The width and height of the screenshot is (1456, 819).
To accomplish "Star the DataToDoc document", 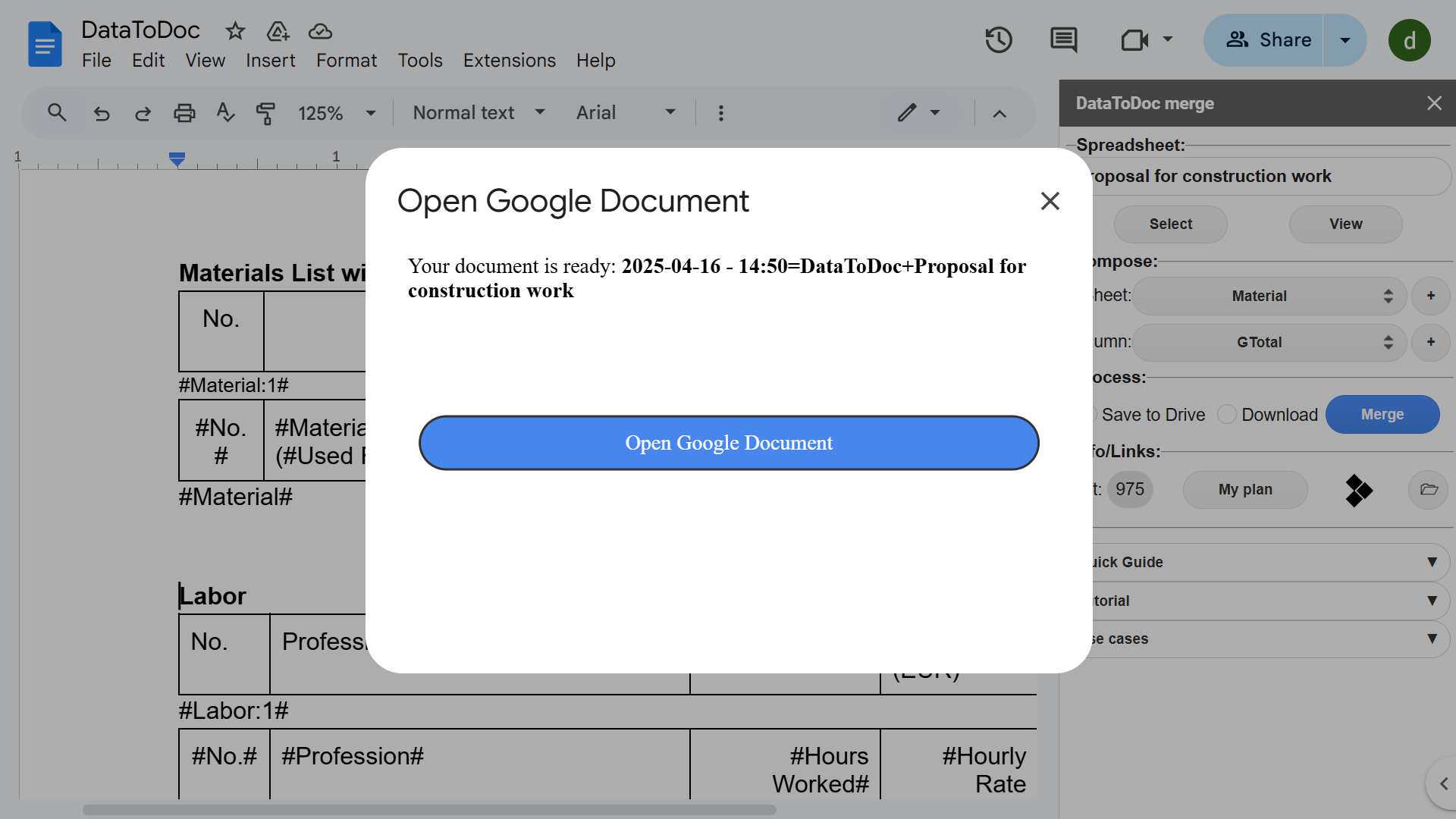I will point(235,31).
